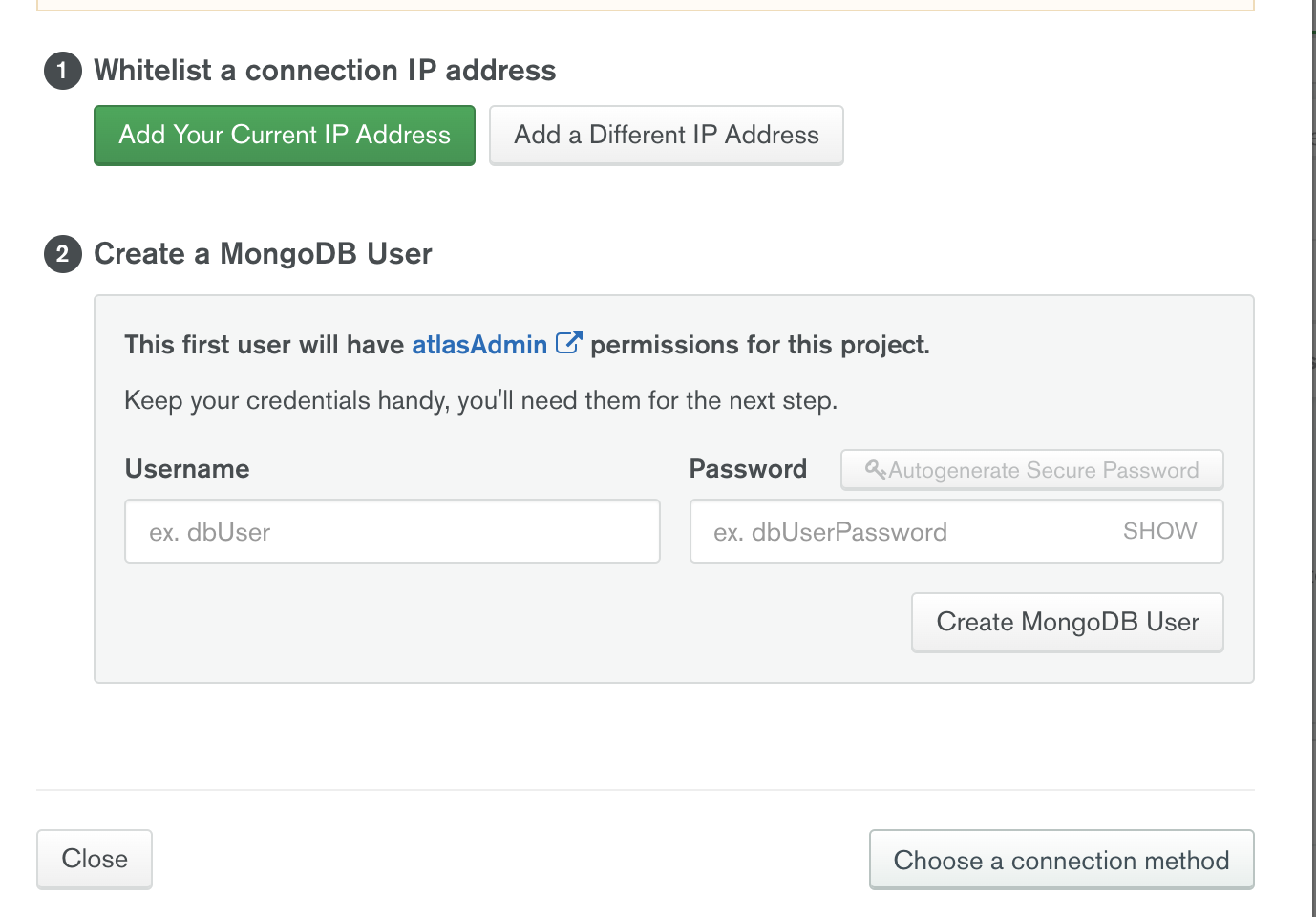Proceed with Choose a connection method
This screenshot has height=917, width=1316.
(x=1061, y=860)
